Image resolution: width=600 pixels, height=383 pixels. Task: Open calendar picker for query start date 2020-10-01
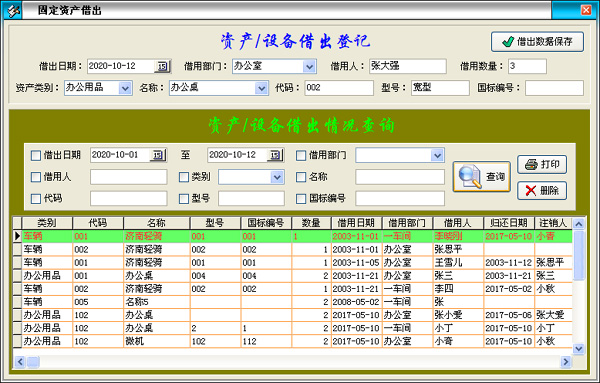coord(158,155)
